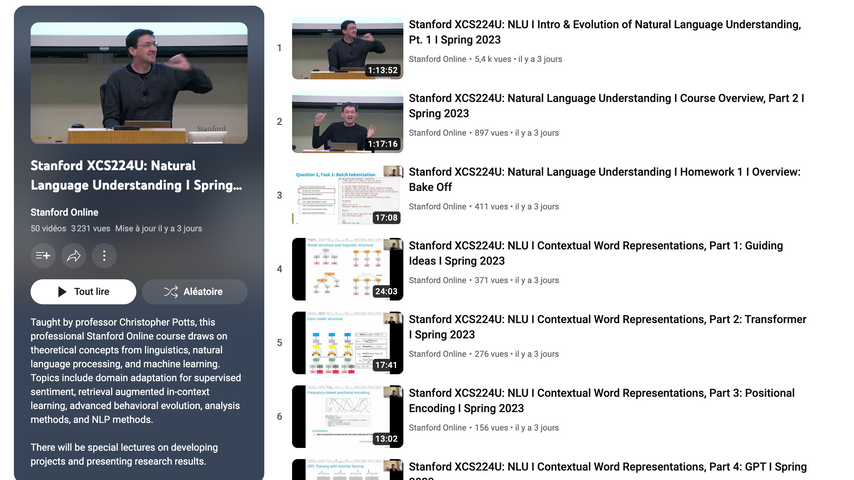
Task: Click Stanford Online channel under the 156 vues video
Action: click(437, 428)
